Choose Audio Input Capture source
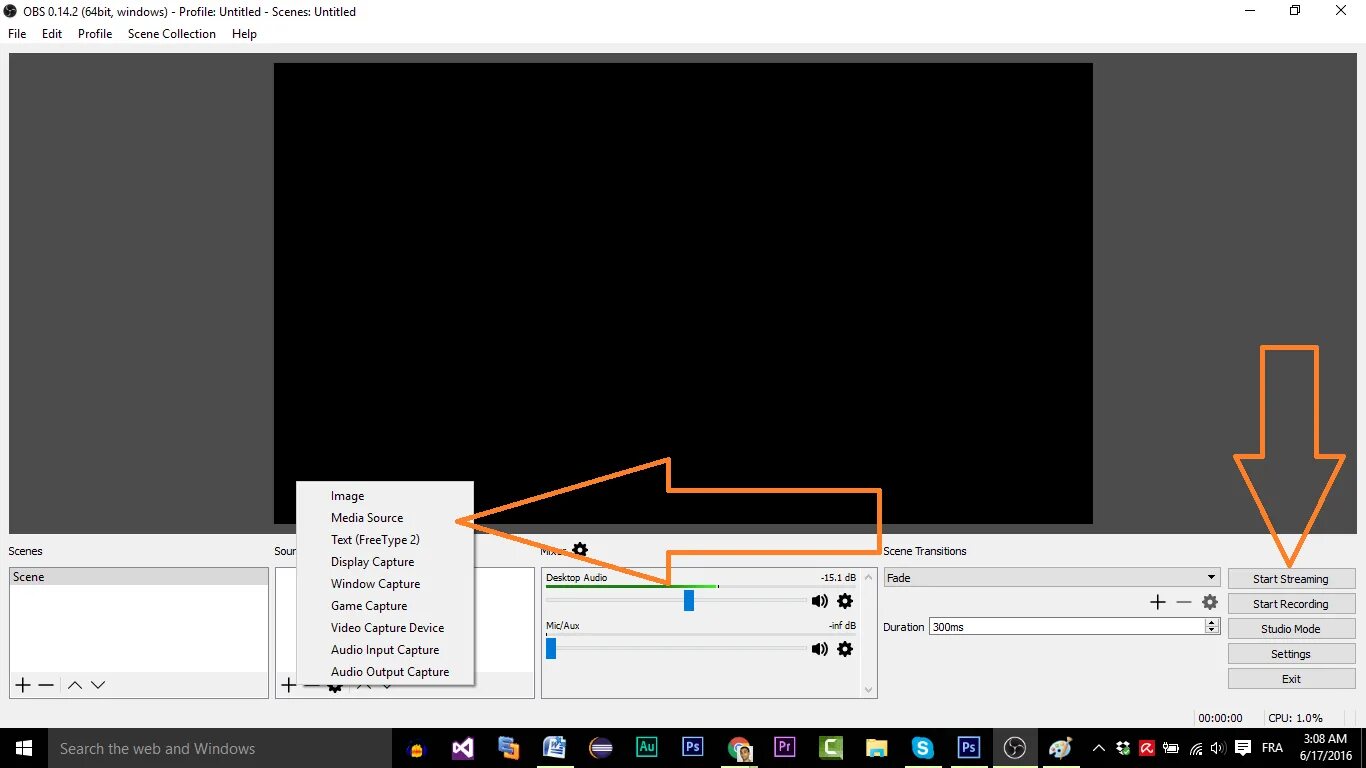Image resolution: width=1366 pixels, height=768 pixels. 385,650
